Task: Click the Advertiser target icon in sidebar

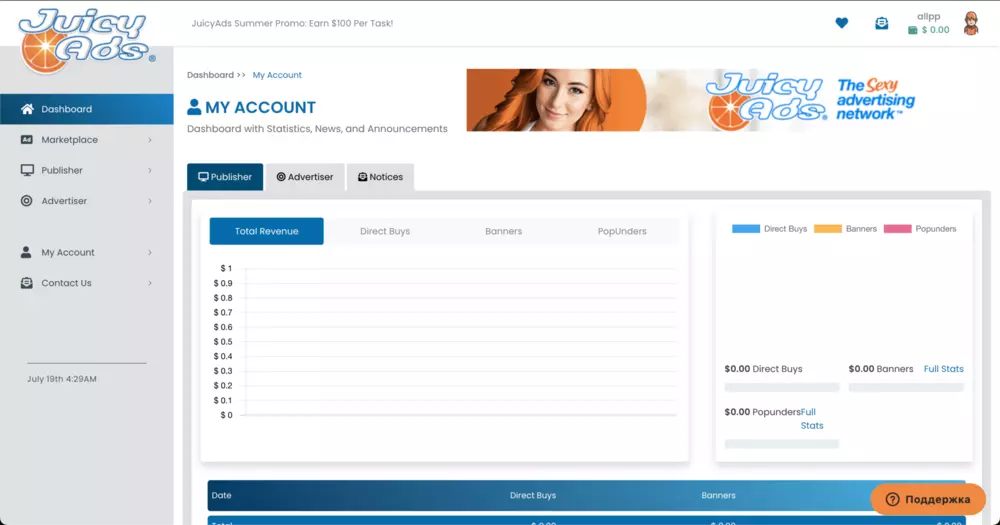Action: (x=27, y=201)
